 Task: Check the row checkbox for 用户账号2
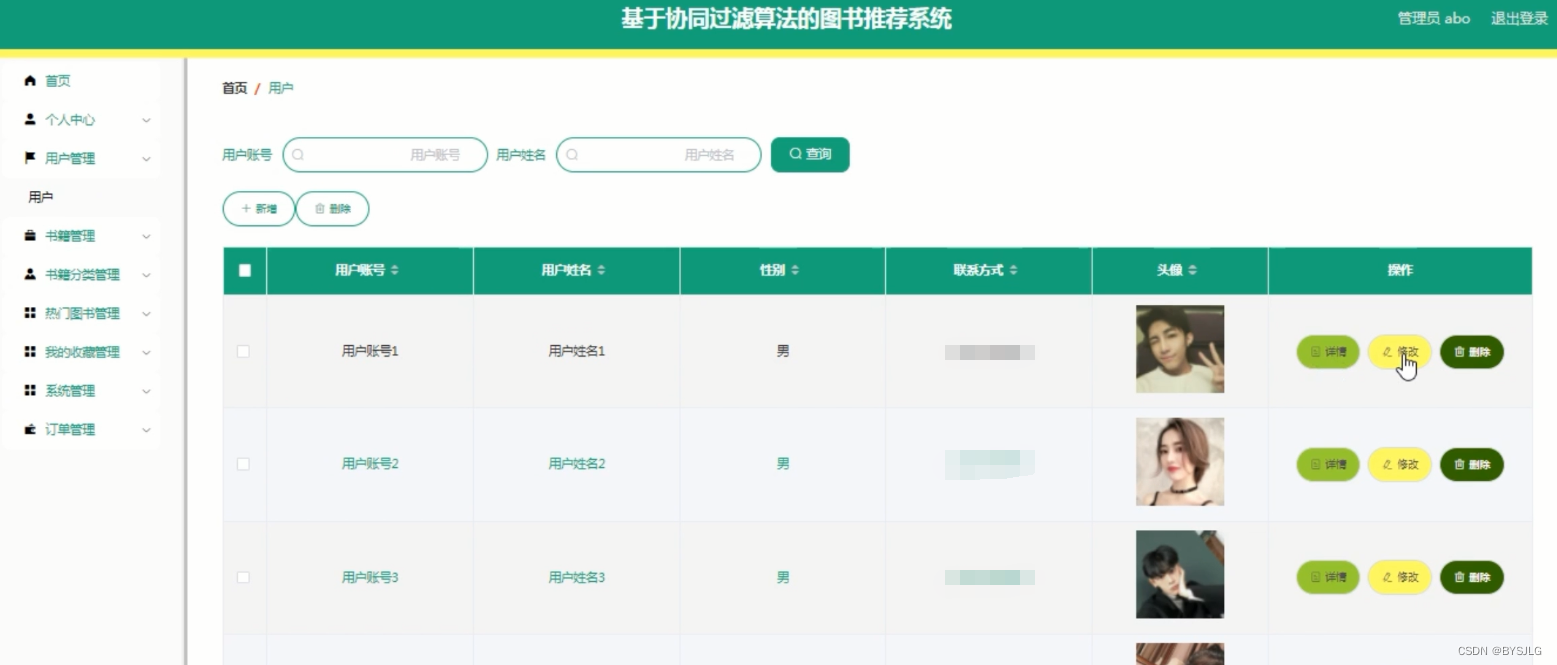[x=243, y=463]
